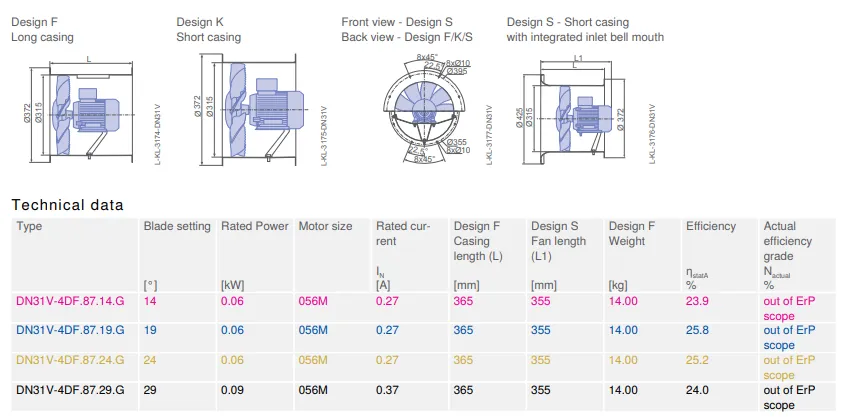The width and height of the screenshot is (842, 417).
Task: Click the 0.09 rated power cell
Action: 233,390
